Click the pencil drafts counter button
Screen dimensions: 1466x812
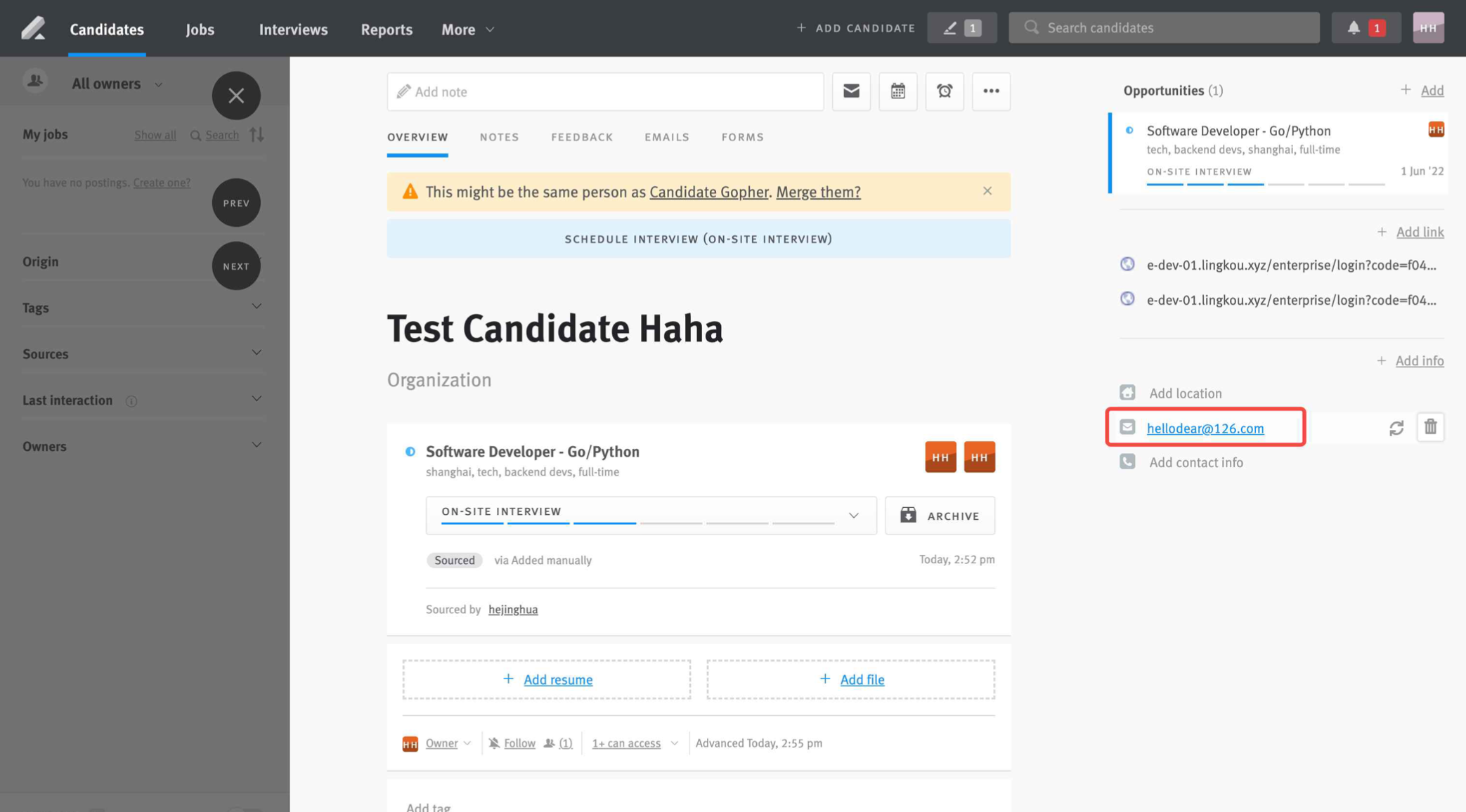(961, 28)
